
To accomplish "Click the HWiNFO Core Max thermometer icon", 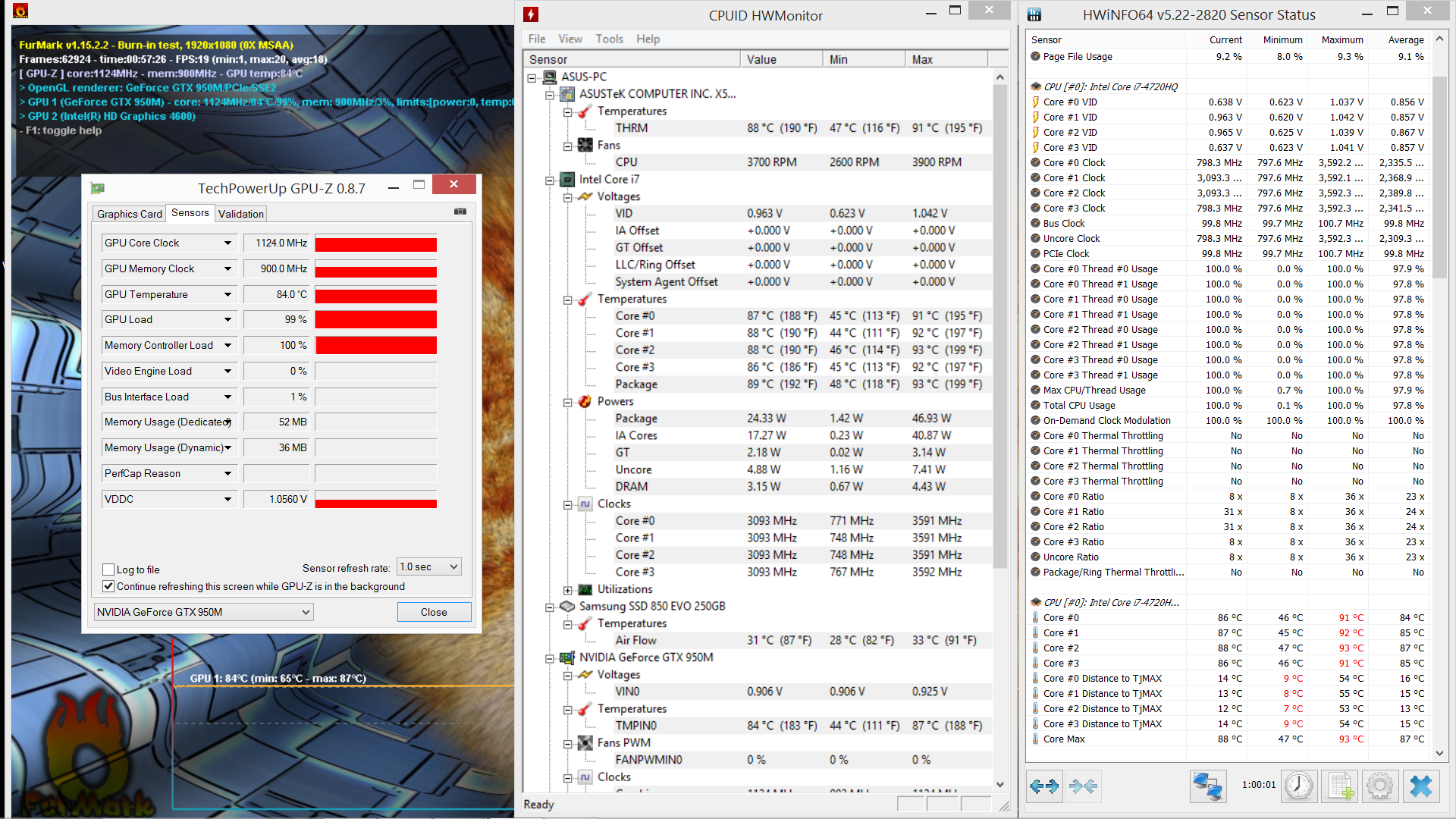I will click(x=1035, y=739).
